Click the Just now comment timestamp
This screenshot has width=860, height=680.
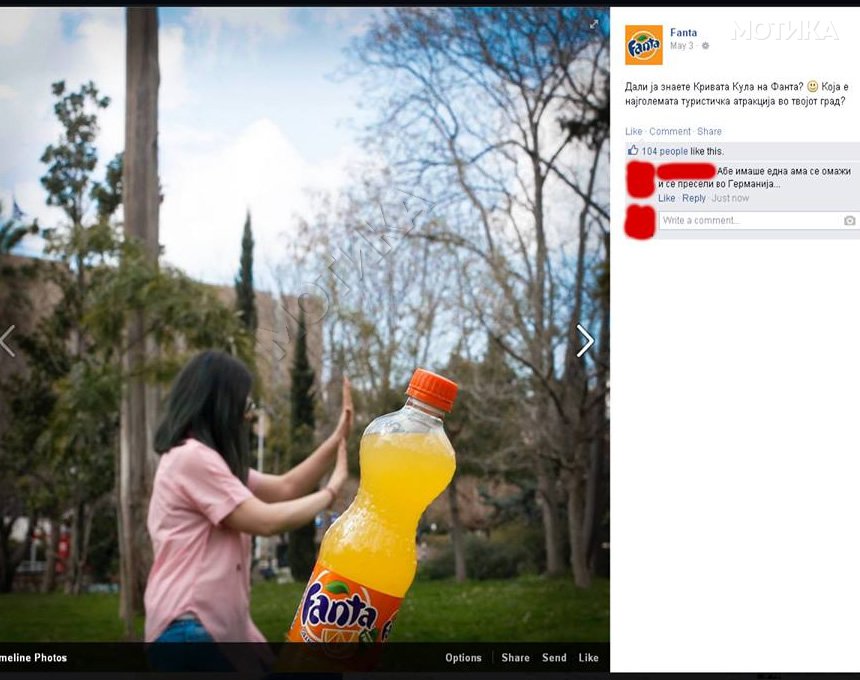[x=730, y=198]
